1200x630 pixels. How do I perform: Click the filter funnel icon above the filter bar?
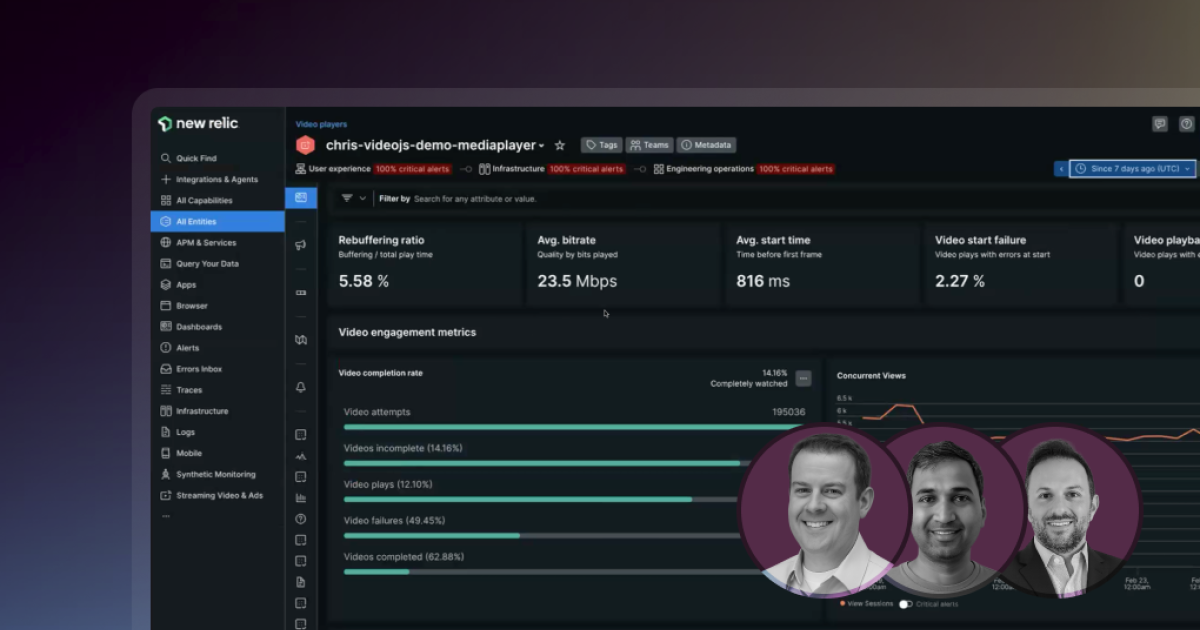coord(346,198)
